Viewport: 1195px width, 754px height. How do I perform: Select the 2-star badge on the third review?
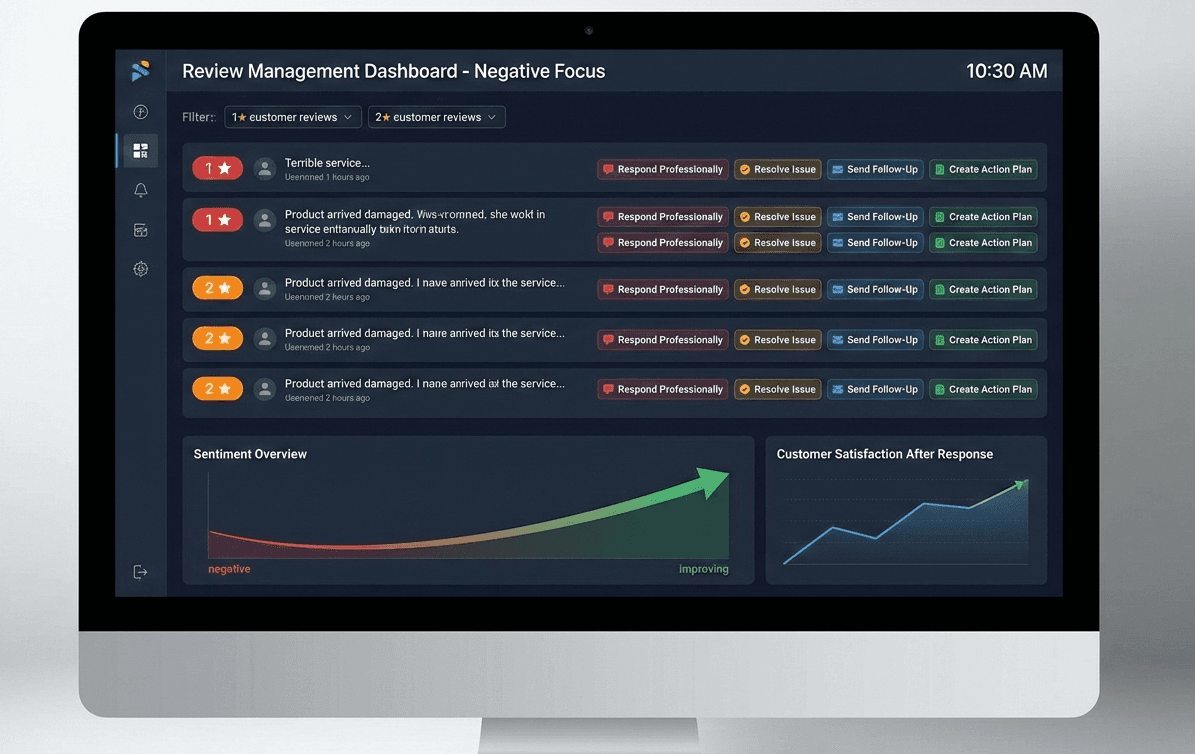pyautogui.click(x=217, y=287)
